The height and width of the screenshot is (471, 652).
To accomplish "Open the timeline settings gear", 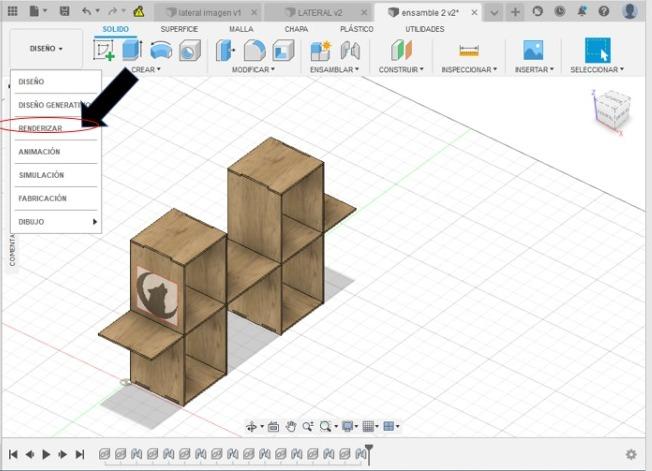I will (631, 454).
